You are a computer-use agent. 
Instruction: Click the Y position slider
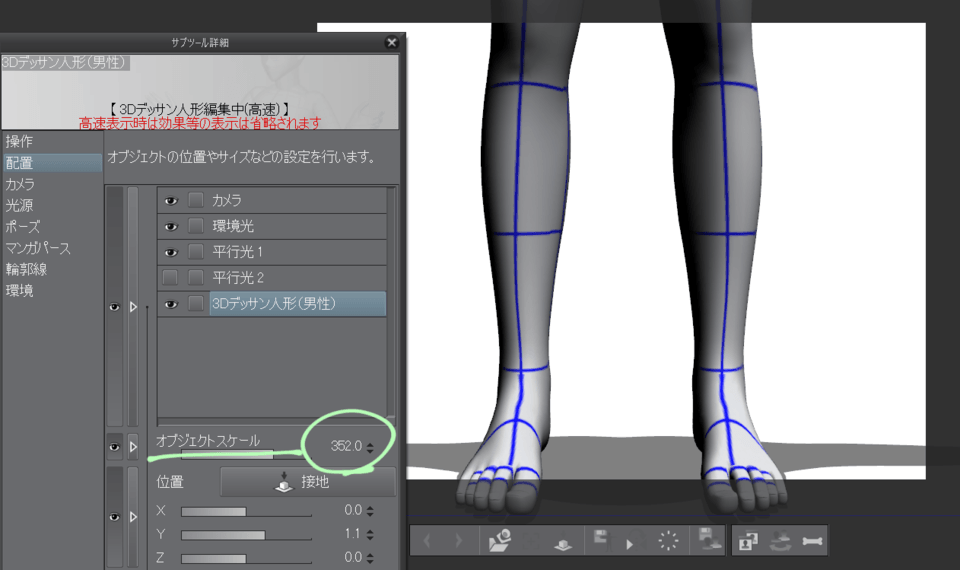pos(246,535)
